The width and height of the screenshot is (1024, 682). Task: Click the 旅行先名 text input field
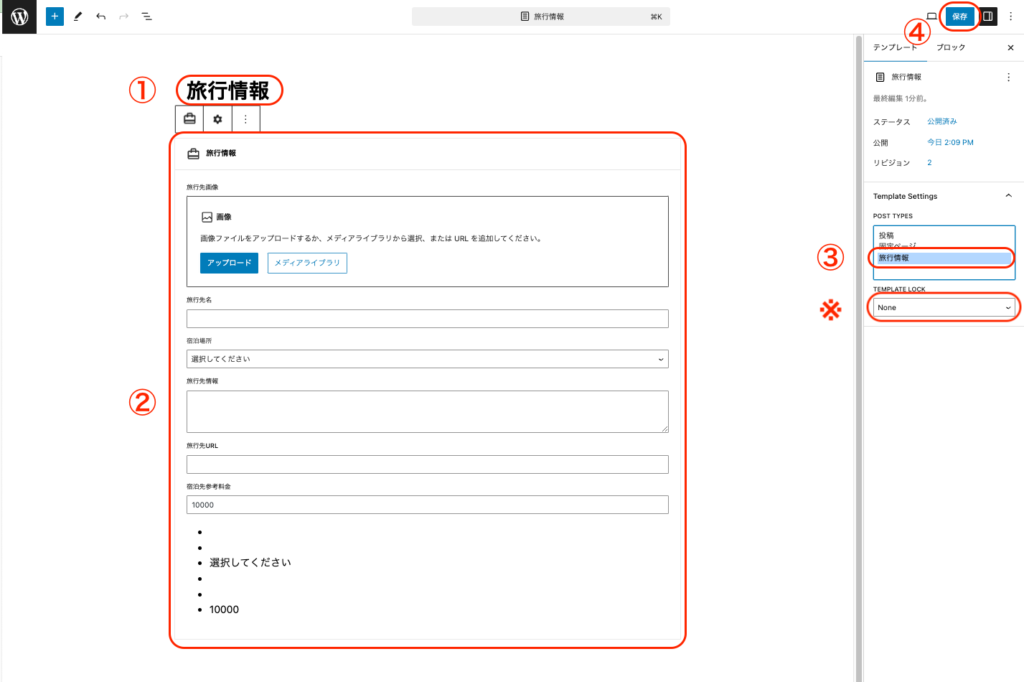[427, 319]
